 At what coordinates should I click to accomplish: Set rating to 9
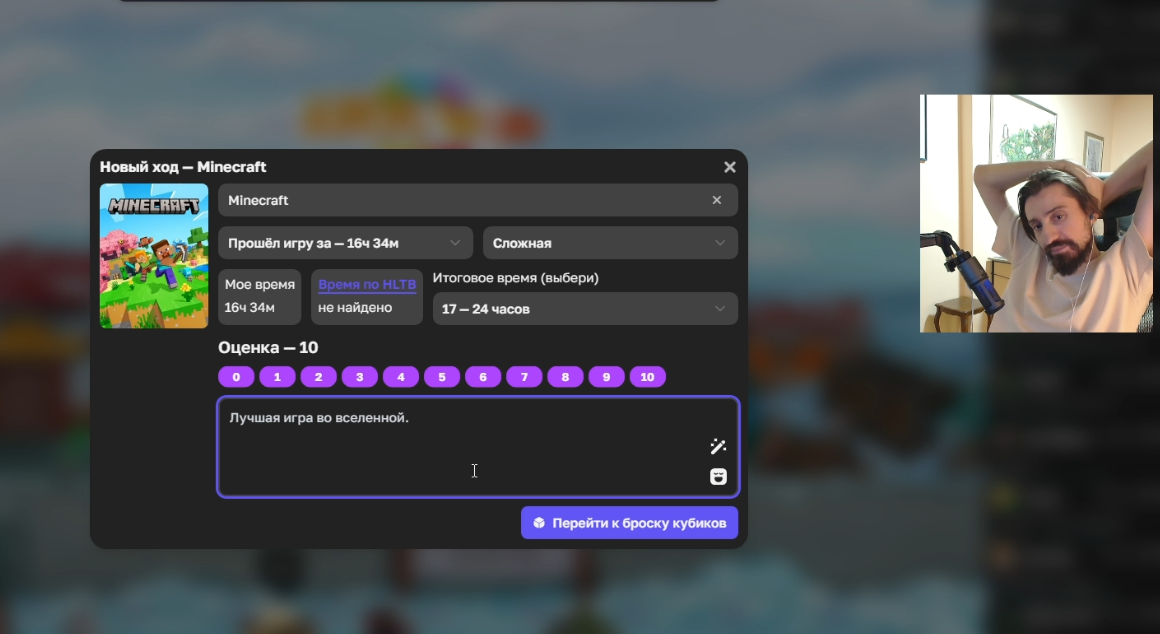pyautogui.click(x=606, y=377)
